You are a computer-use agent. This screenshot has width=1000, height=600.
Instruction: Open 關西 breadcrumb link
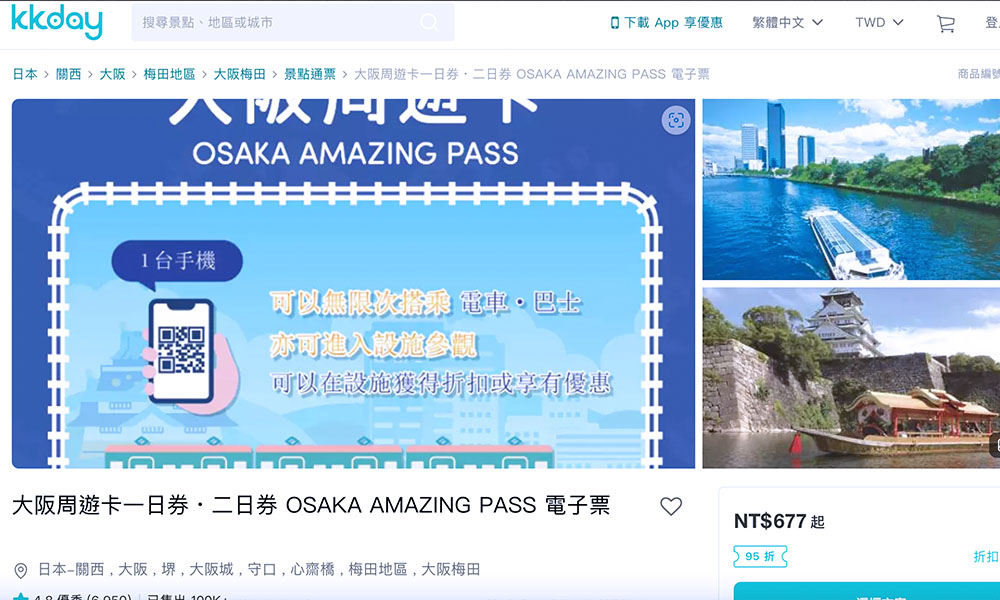click(x=69, y=74)
